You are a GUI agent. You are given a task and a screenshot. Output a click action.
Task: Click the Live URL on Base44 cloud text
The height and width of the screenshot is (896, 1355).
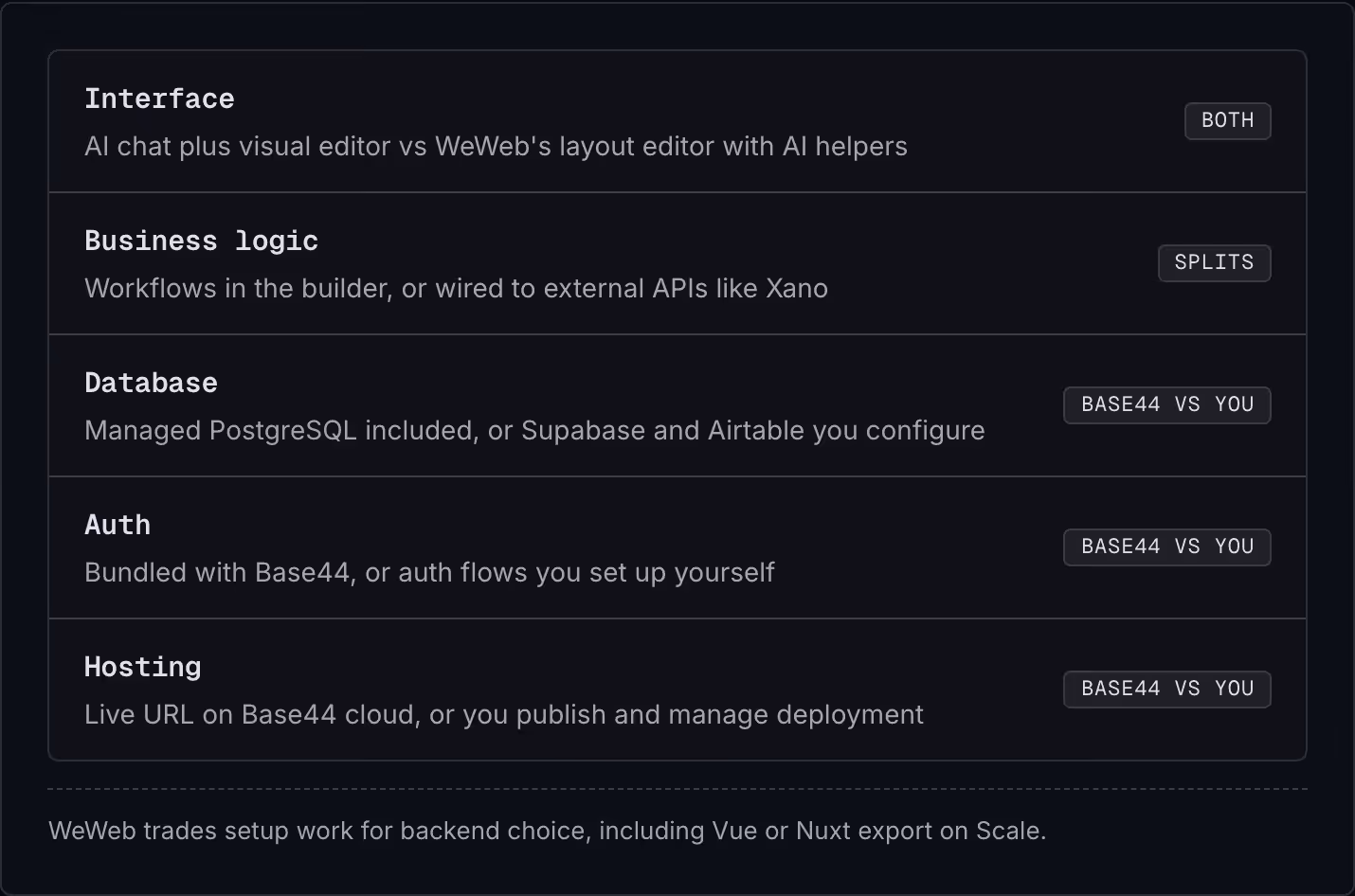click(x=503, y=714)
